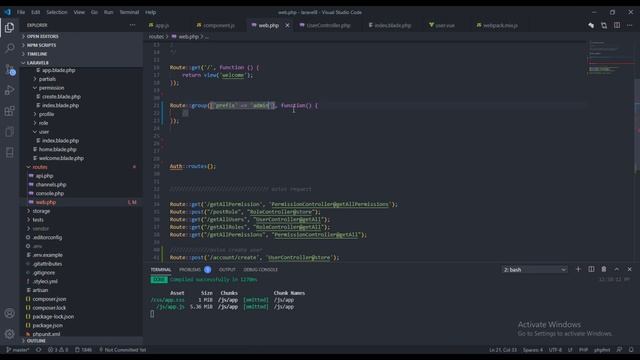Image resolution: width=640 pixels, height=360 pixels.
Task: Expand the storage folder
Action: (x=41, y=211)
